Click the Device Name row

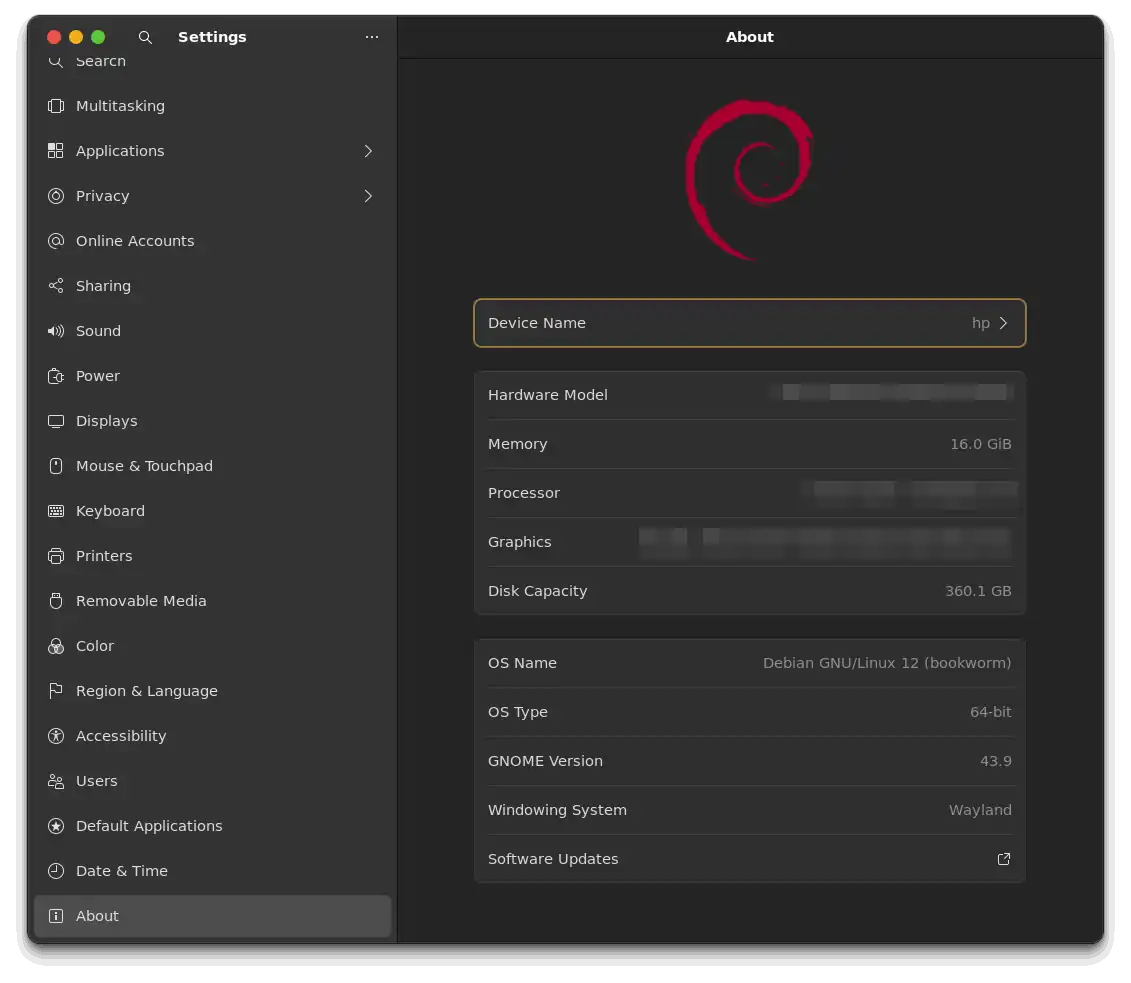tap(749, 323)
